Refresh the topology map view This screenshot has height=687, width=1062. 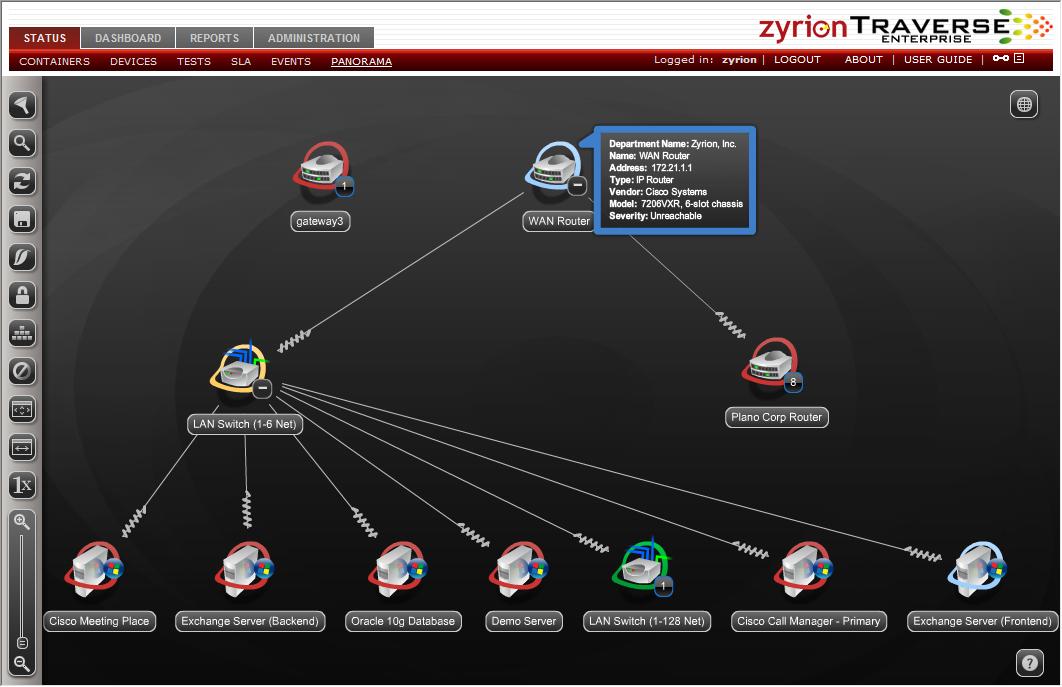tap(22, 181)
